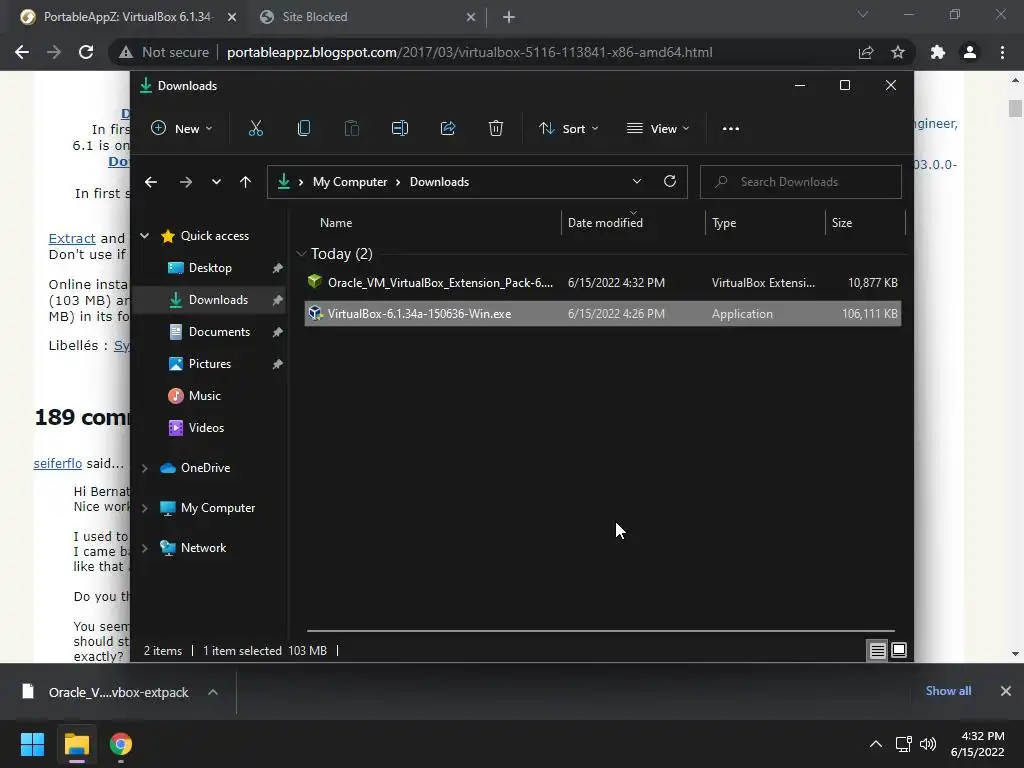
Task: Click seiferflo commenter link
Action: [57, 463]
